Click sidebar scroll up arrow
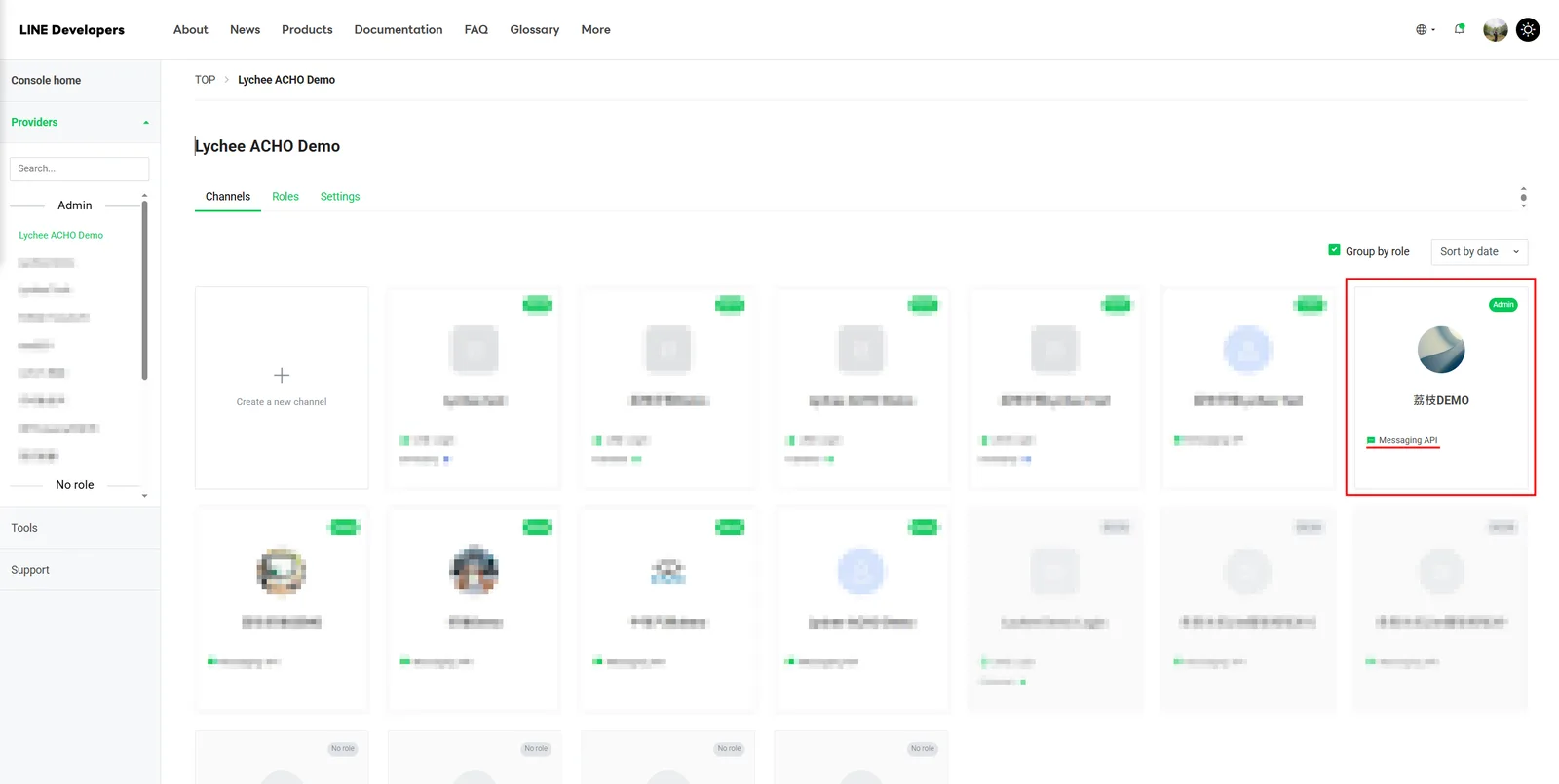The image size is (1559, 784). [145, 196]
